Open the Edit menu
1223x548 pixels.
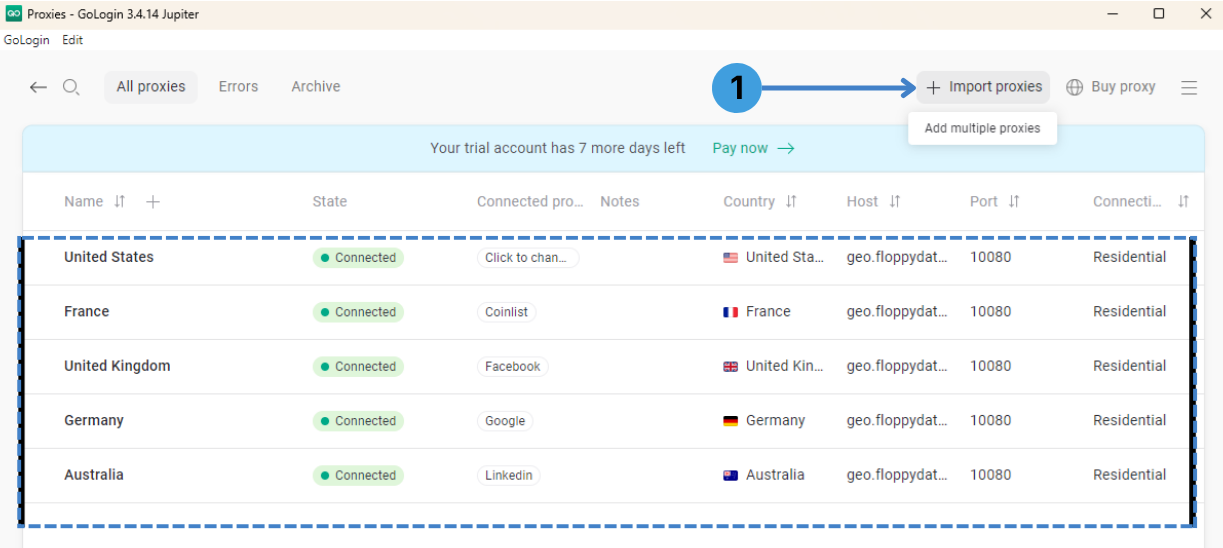(73, 40)
